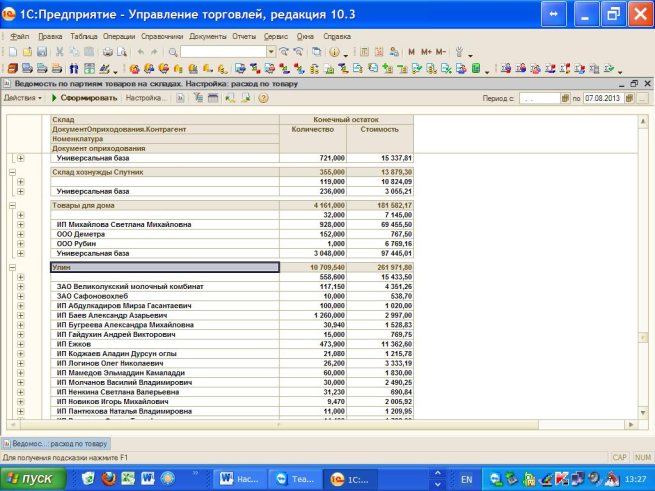Click the horizontal scrollbar right arrow
Image resolution: width=655 pixels, height=491 pixels.
[631, 425]
